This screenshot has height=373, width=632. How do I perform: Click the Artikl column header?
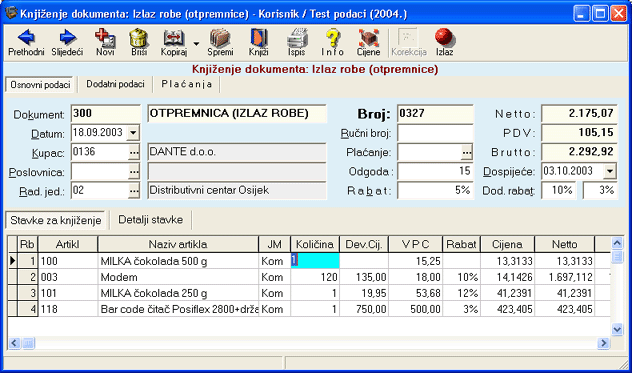coord(68,244)
